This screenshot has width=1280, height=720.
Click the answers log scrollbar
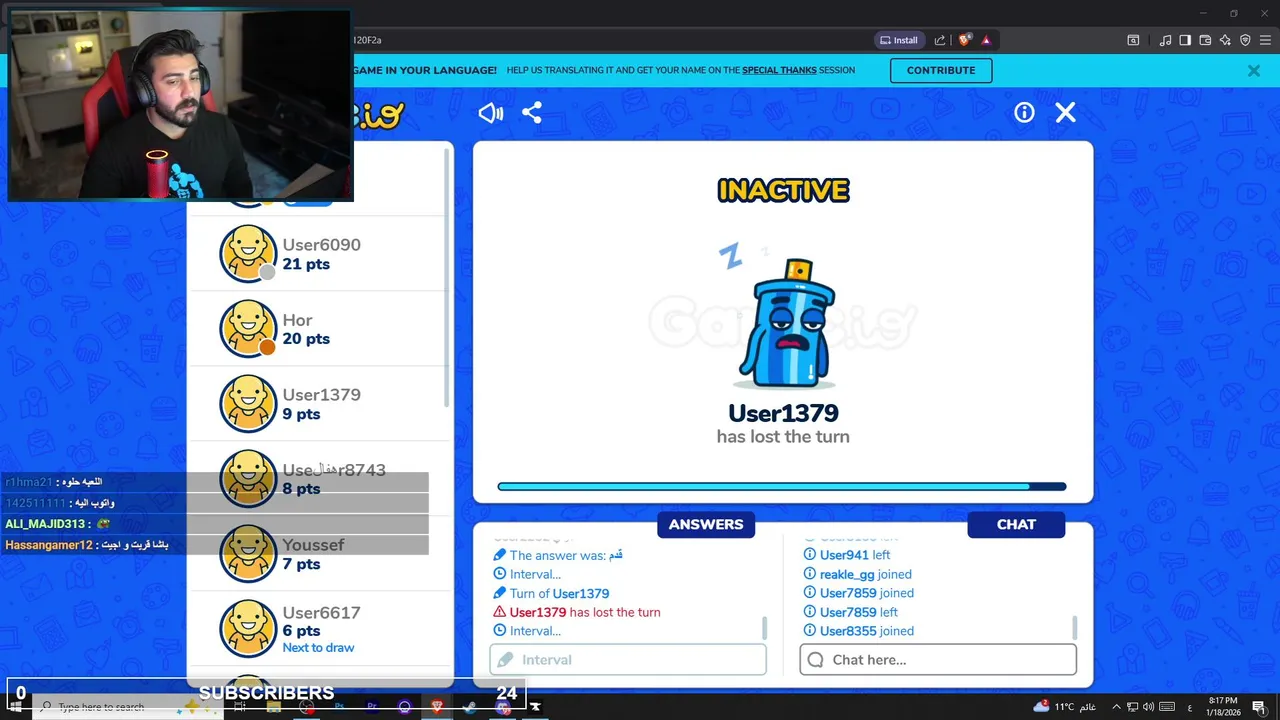coord(765,628)
